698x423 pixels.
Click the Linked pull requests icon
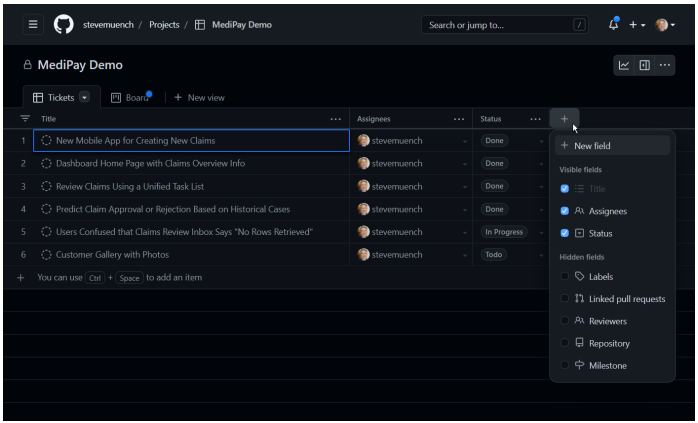tap(579, 298)
